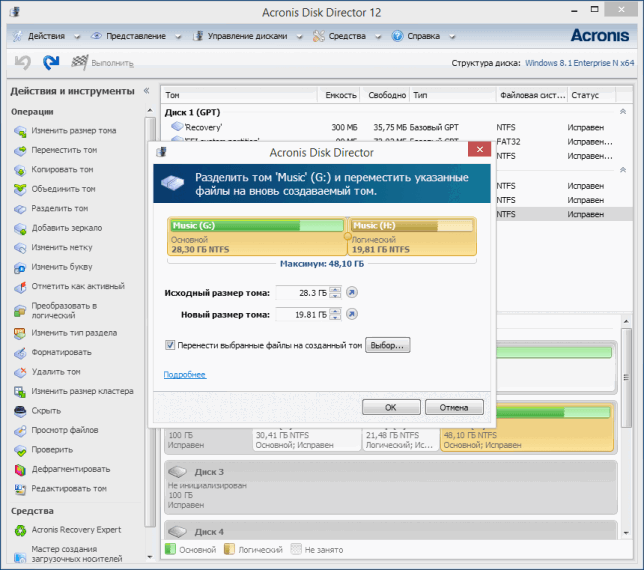This screenshot has height=570, width=644.
Task: Select Разделить том operation icon
Action: tap(20, 209)
